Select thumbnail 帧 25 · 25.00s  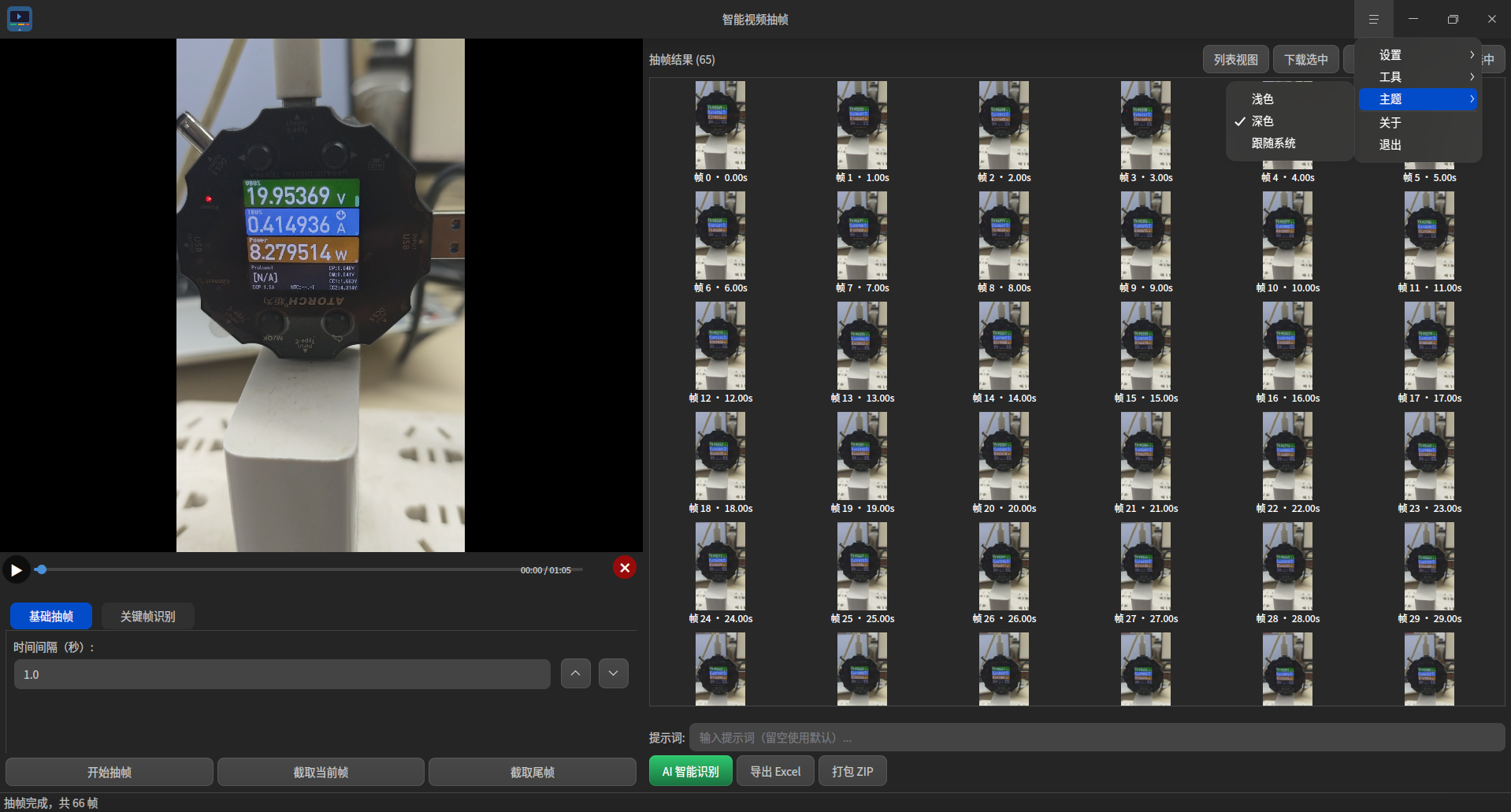click(x=863, y=573)
